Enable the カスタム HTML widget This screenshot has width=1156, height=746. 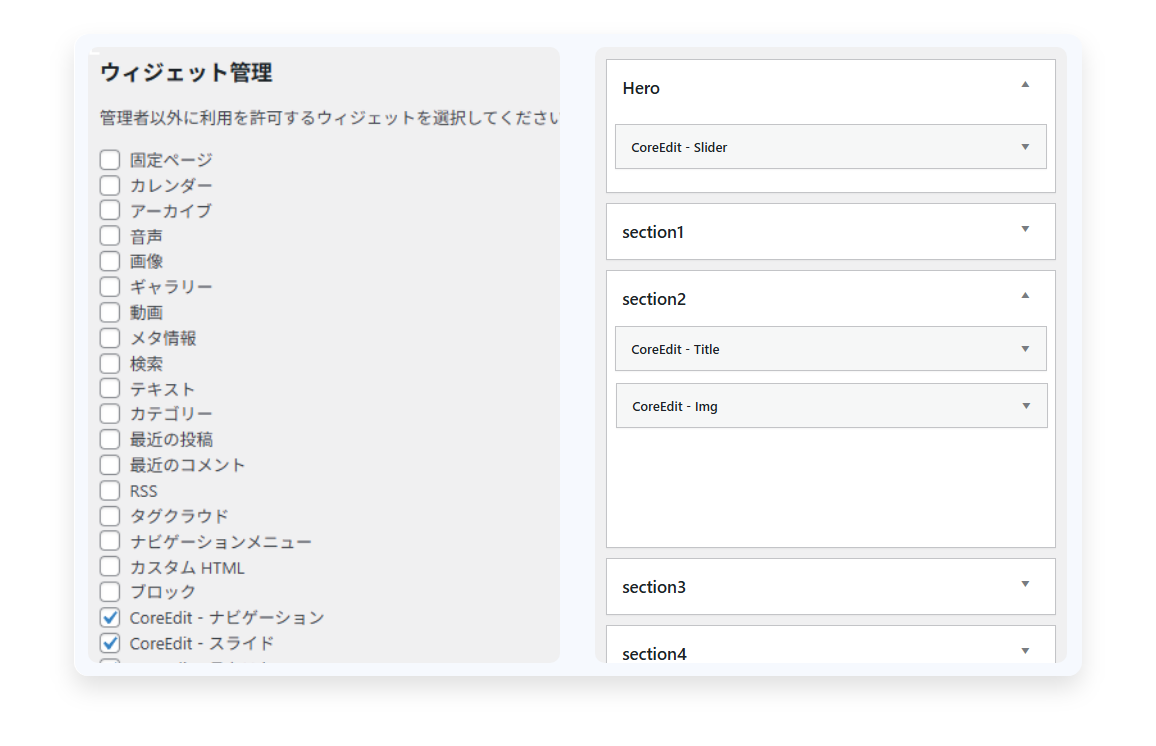[110, 566]
